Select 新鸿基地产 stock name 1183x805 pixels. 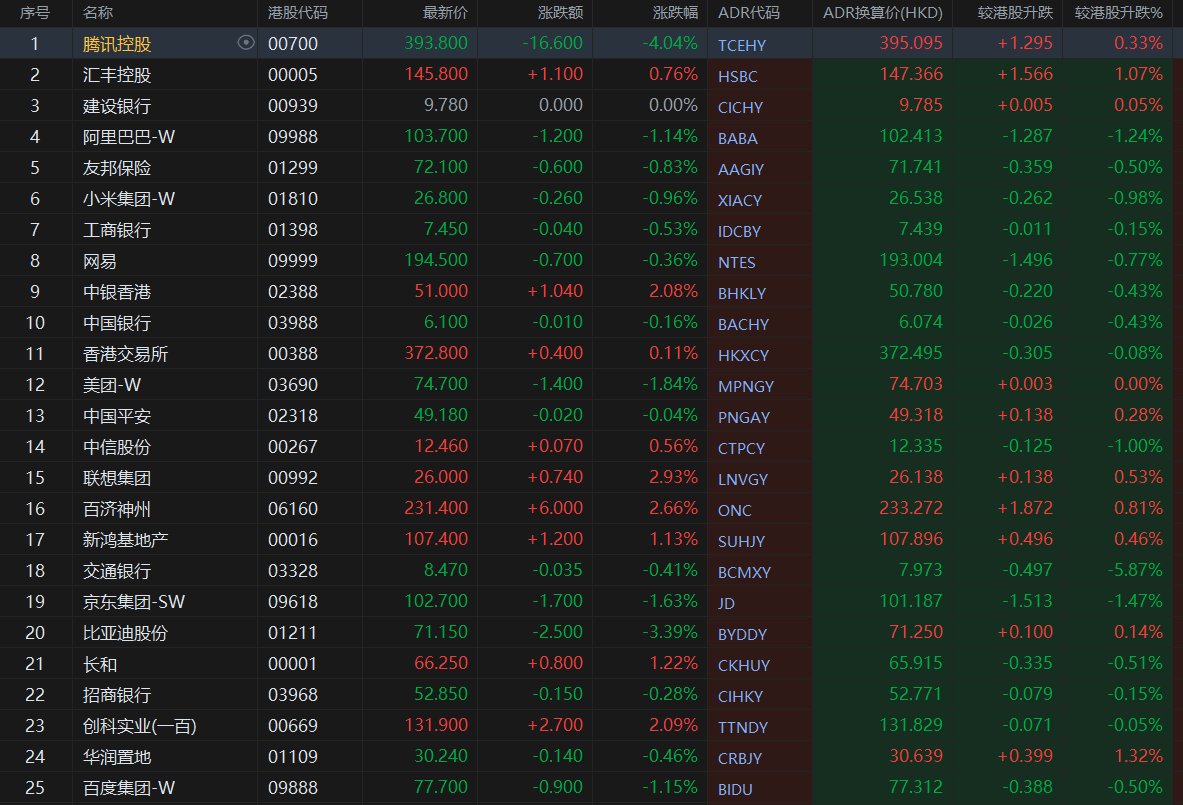coord(125,540)
